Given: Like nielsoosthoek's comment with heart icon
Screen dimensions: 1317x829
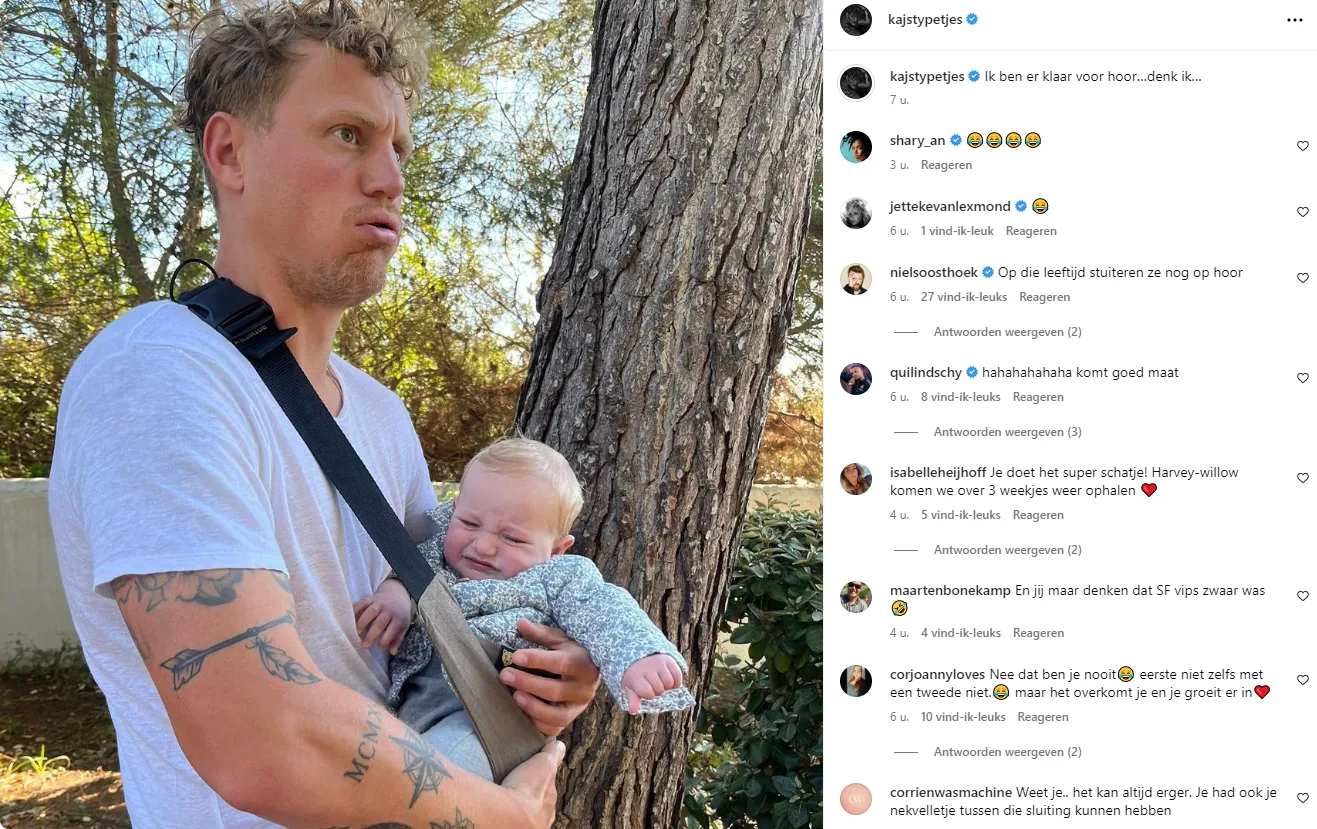Looking at the screenshot, I should (x=1302, y=278).
